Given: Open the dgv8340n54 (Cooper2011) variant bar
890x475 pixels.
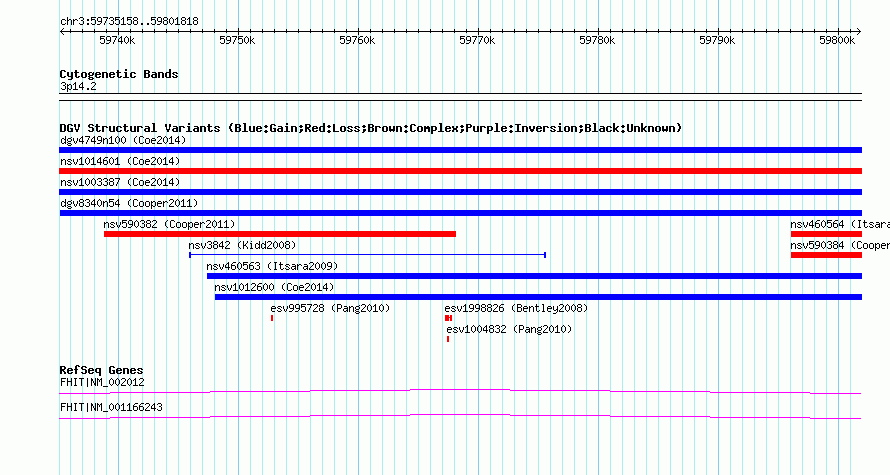Looking at the screenshot, I should point(460,213).
